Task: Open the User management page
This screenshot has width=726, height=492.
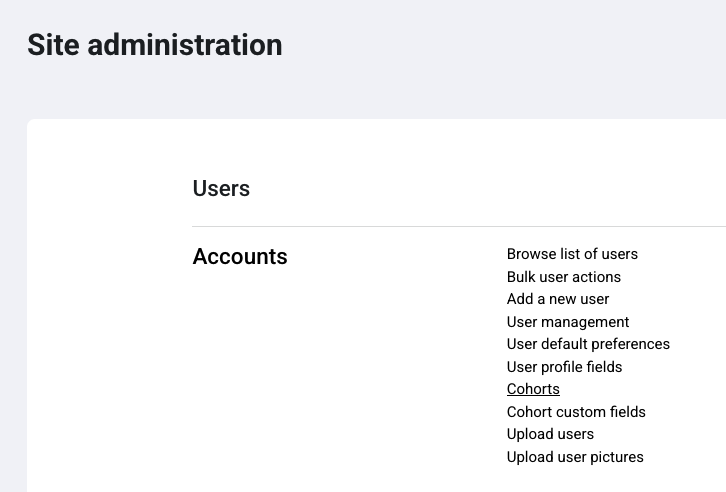Action: tap(567, 322)
